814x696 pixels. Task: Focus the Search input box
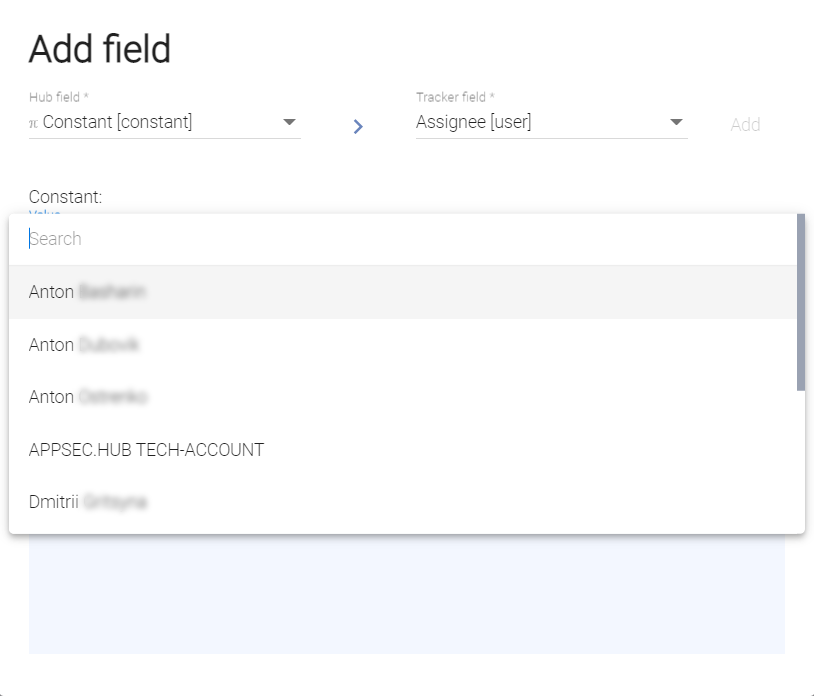pyautogui.click(x=400, y=239)
